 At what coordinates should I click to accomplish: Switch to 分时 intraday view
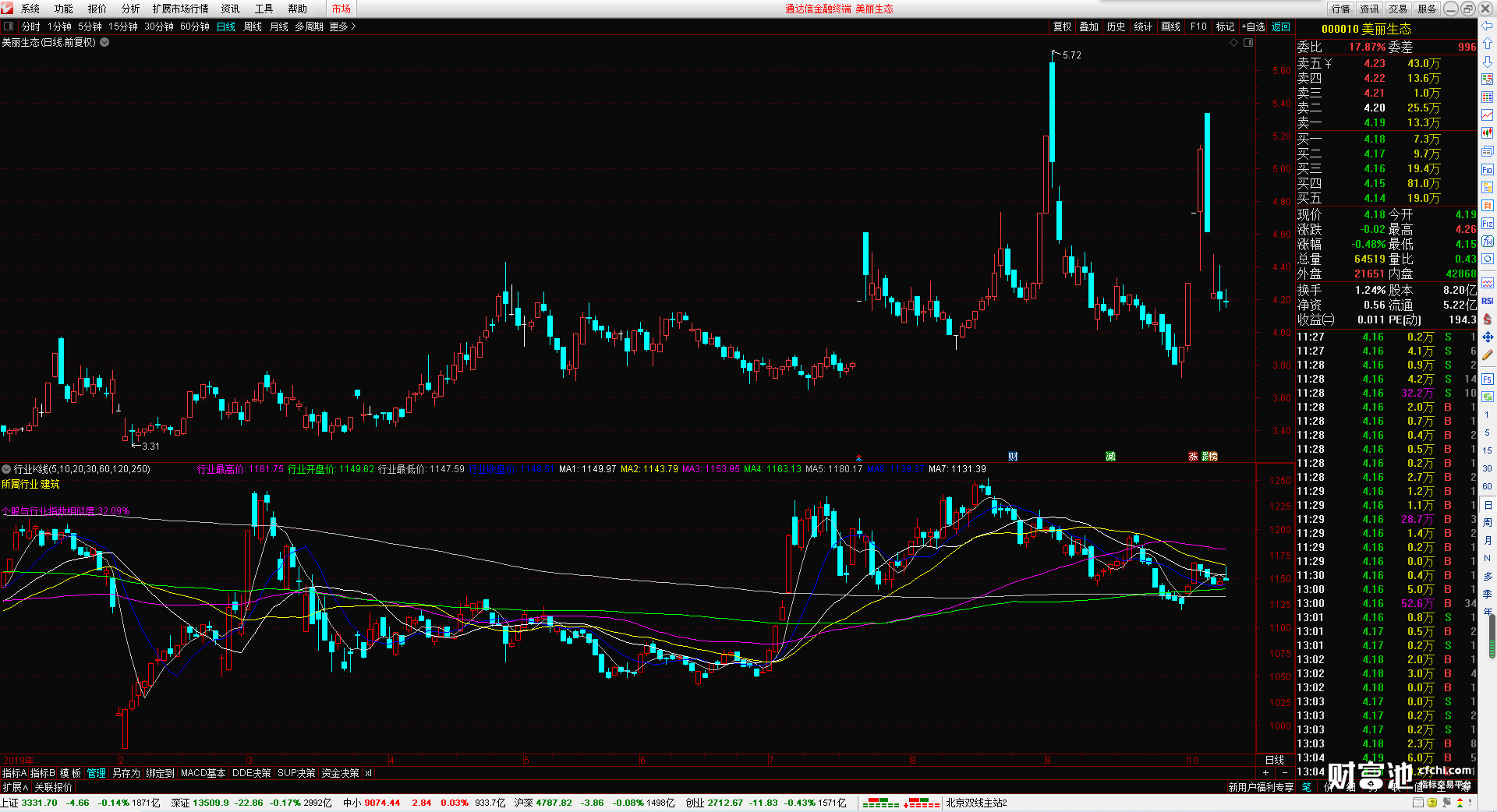click(31, 26)
